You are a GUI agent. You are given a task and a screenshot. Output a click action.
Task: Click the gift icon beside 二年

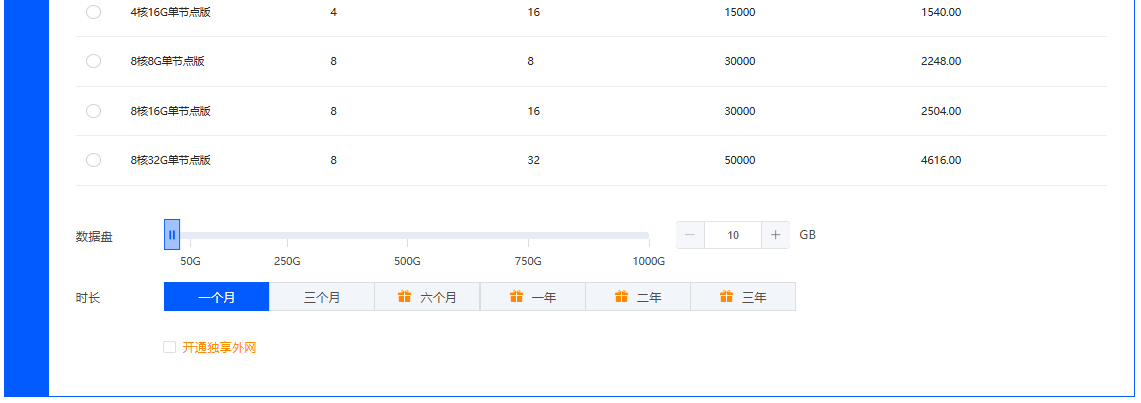622,297
